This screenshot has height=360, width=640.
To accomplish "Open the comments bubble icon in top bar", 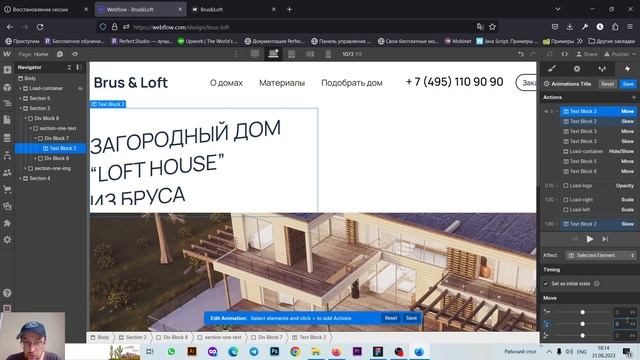I will pos(60,54).
